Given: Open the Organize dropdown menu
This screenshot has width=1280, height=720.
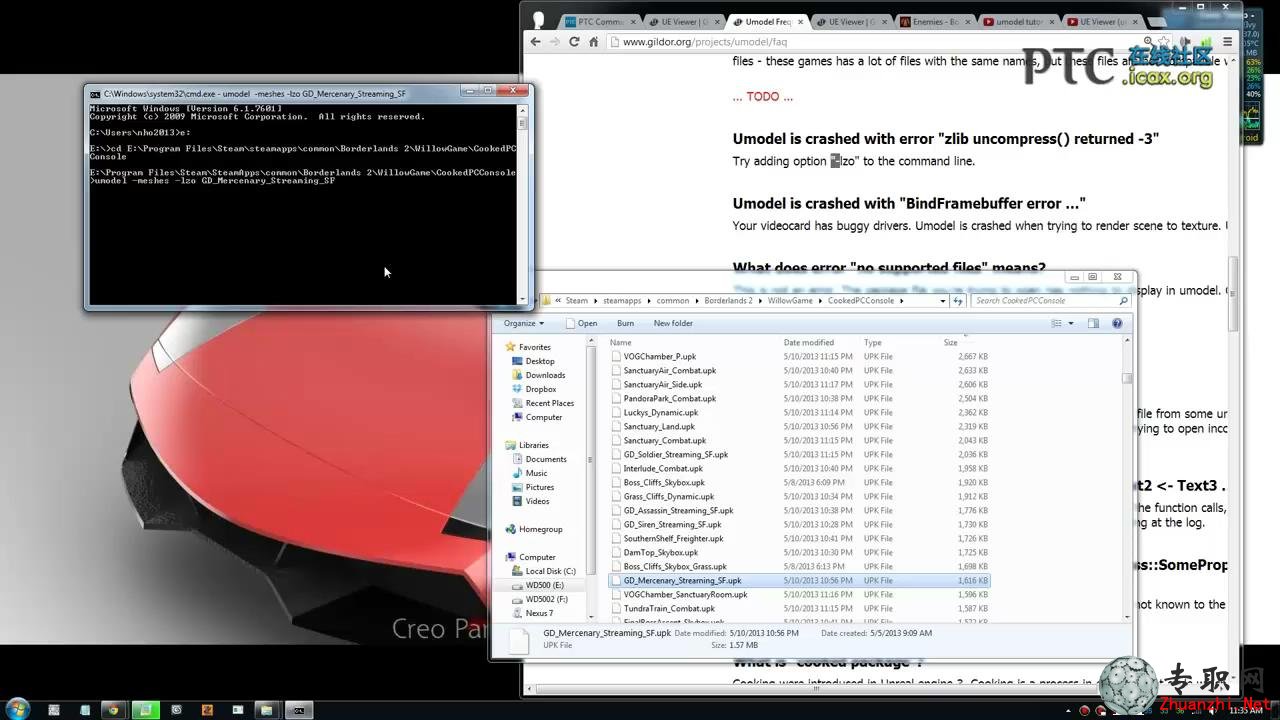Looking at the screenshot, I should [524, 323].
